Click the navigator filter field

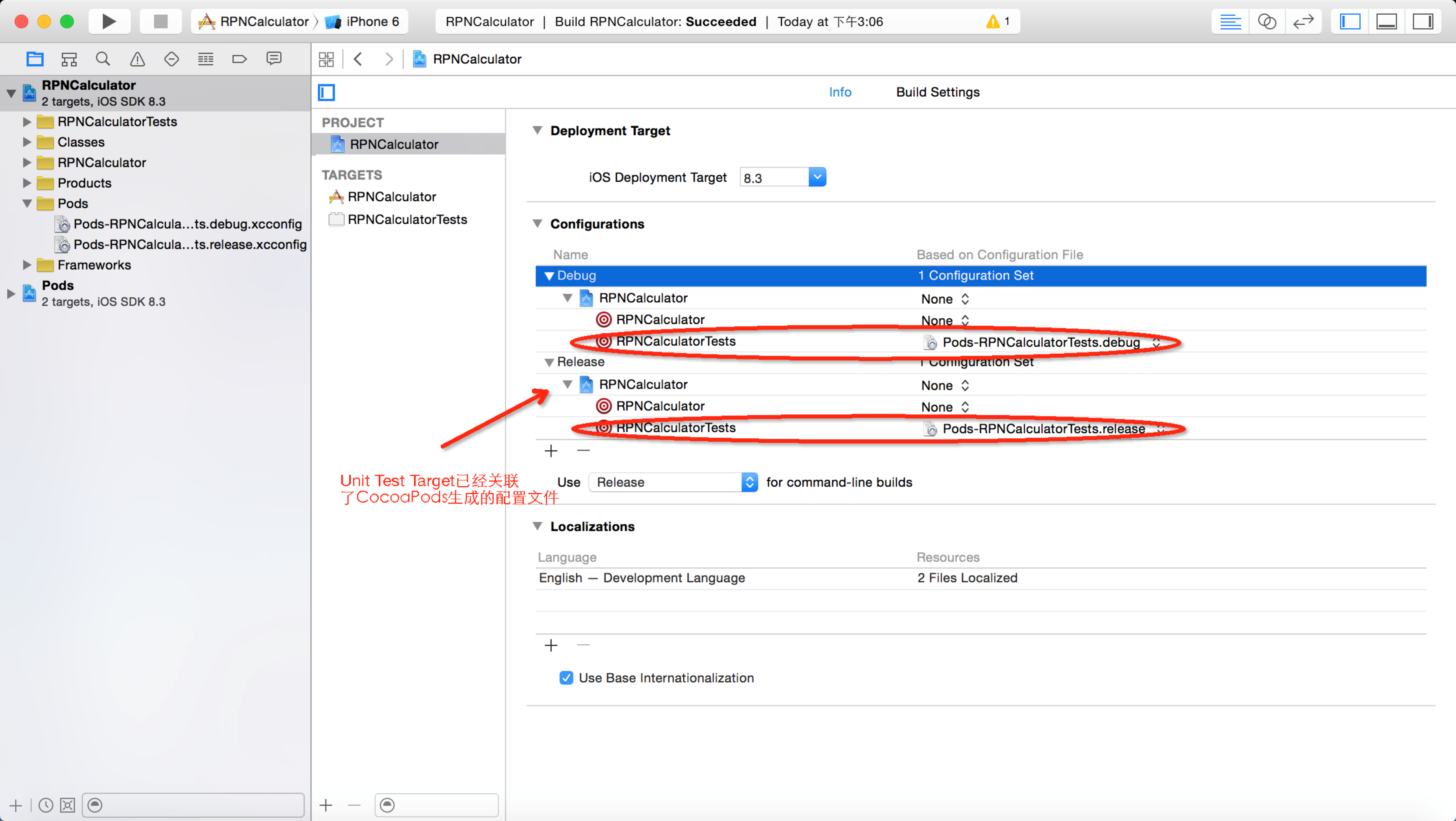click(x=193, y=805)
